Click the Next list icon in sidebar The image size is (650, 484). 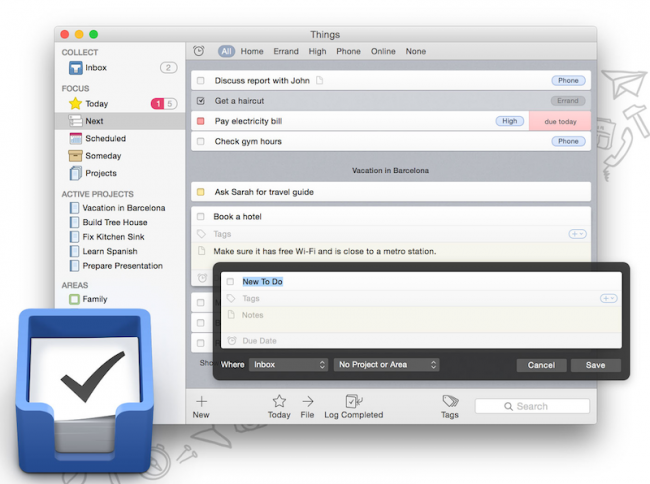point(75,121)
